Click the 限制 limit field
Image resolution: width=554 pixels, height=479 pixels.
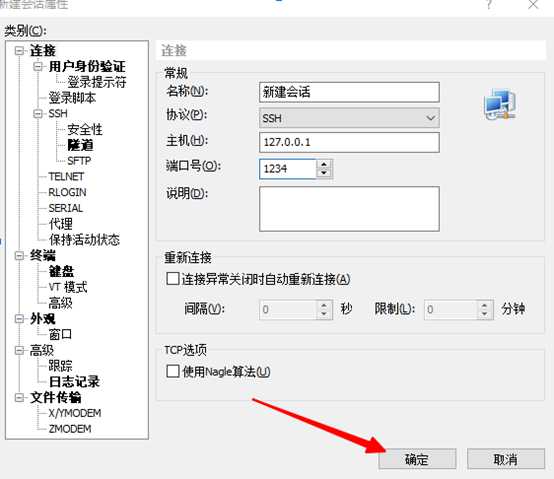(x=450, y=310)
